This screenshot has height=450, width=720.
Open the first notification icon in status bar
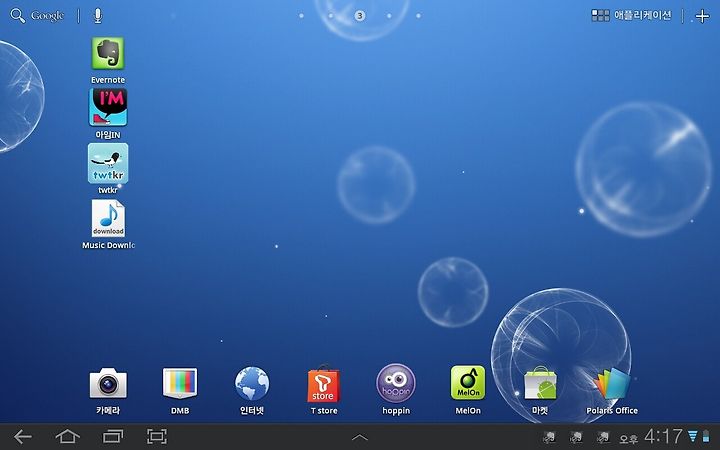pyautogui.click(x=549, y=437)
